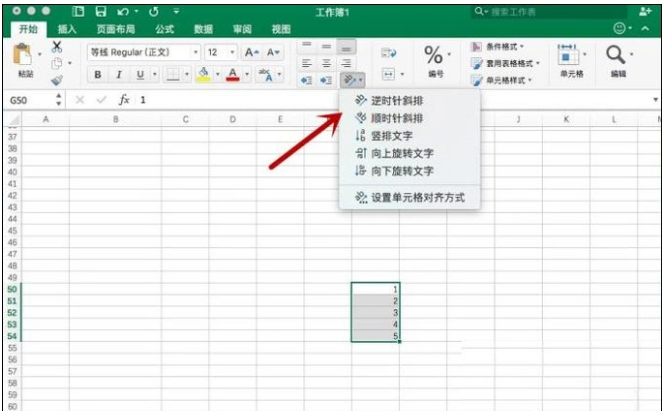Click the Merge cells icon
This screenshot has width=663, height=411.
(x=388, y=74)
